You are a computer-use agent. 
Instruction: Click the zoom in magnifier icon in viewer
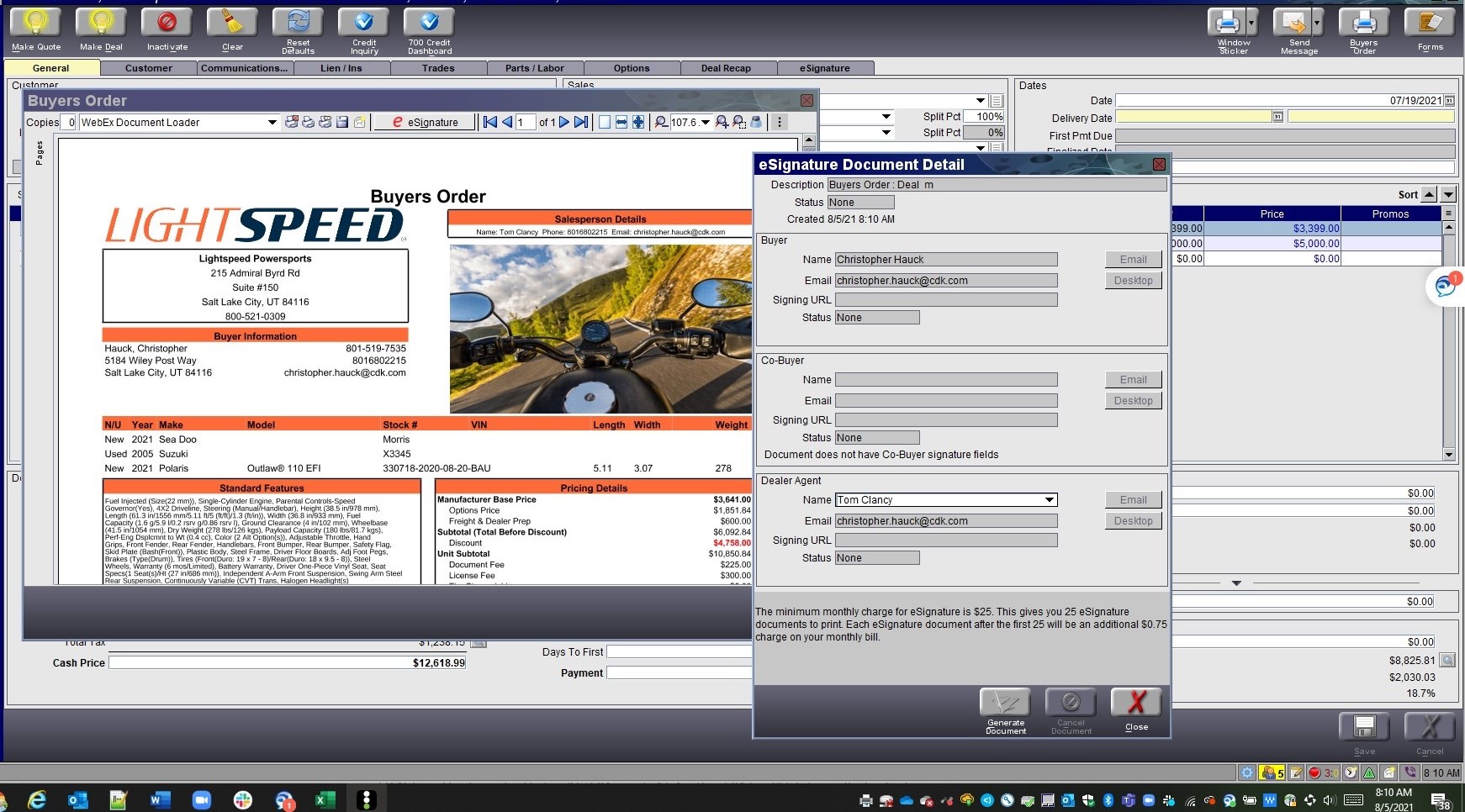[722, 122]
